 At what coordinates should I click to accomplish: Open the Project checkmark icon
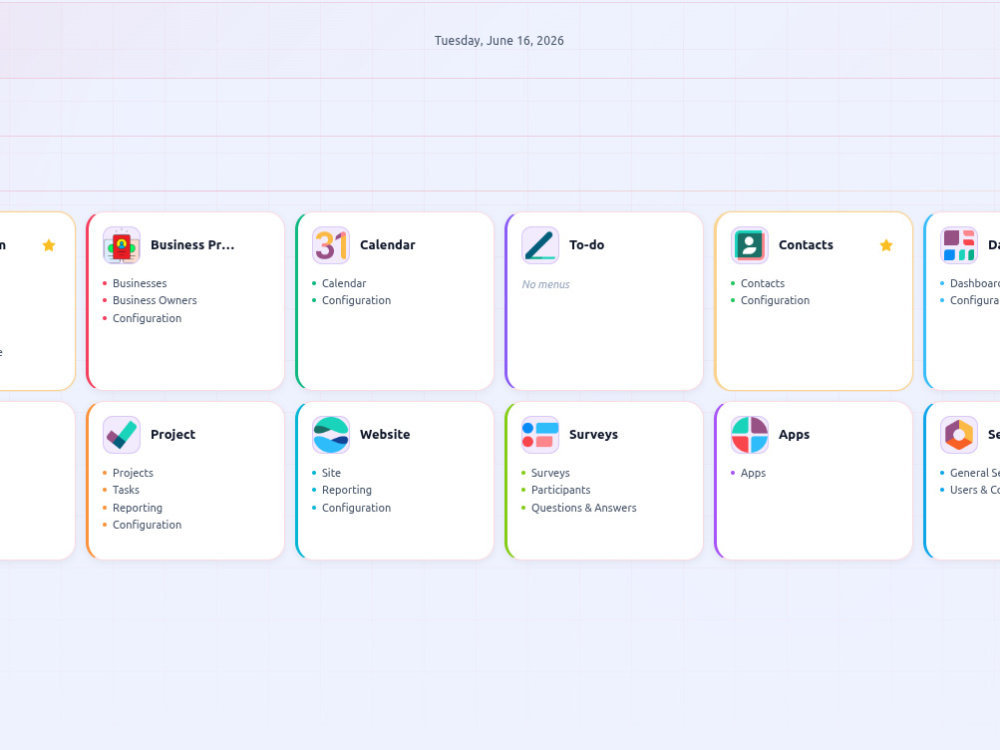coord(121,434)
